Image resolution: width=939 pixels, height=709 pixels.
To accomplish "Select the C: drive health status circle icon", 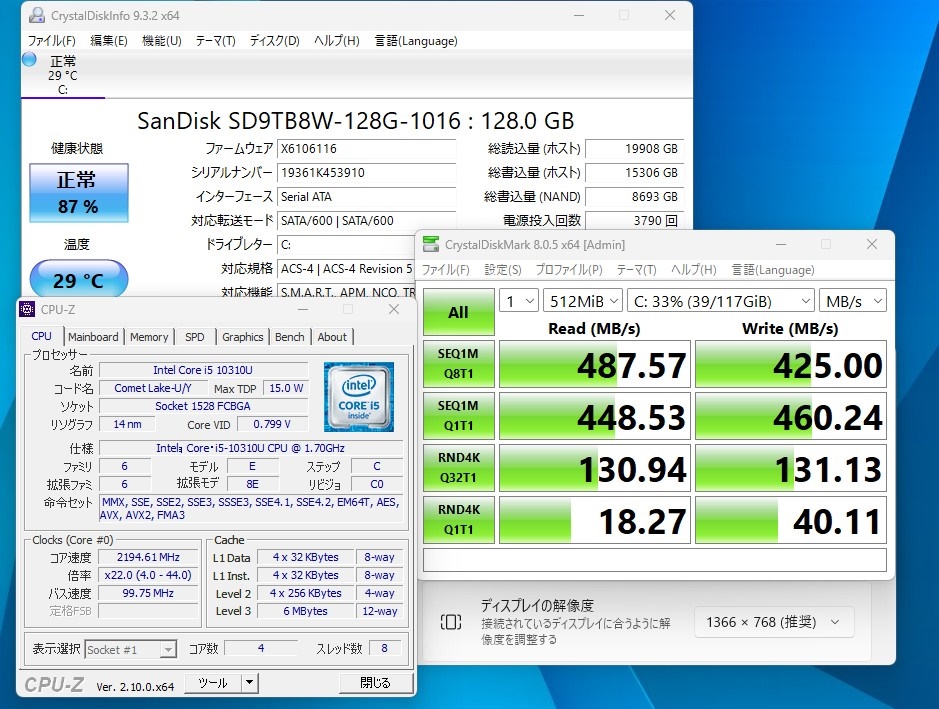I will click(29, 59).
